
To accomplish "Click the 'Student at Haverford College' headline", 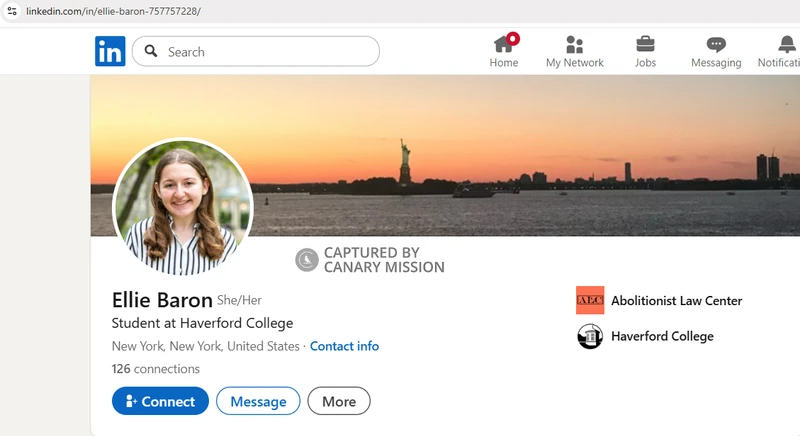I will click(202, 323).
